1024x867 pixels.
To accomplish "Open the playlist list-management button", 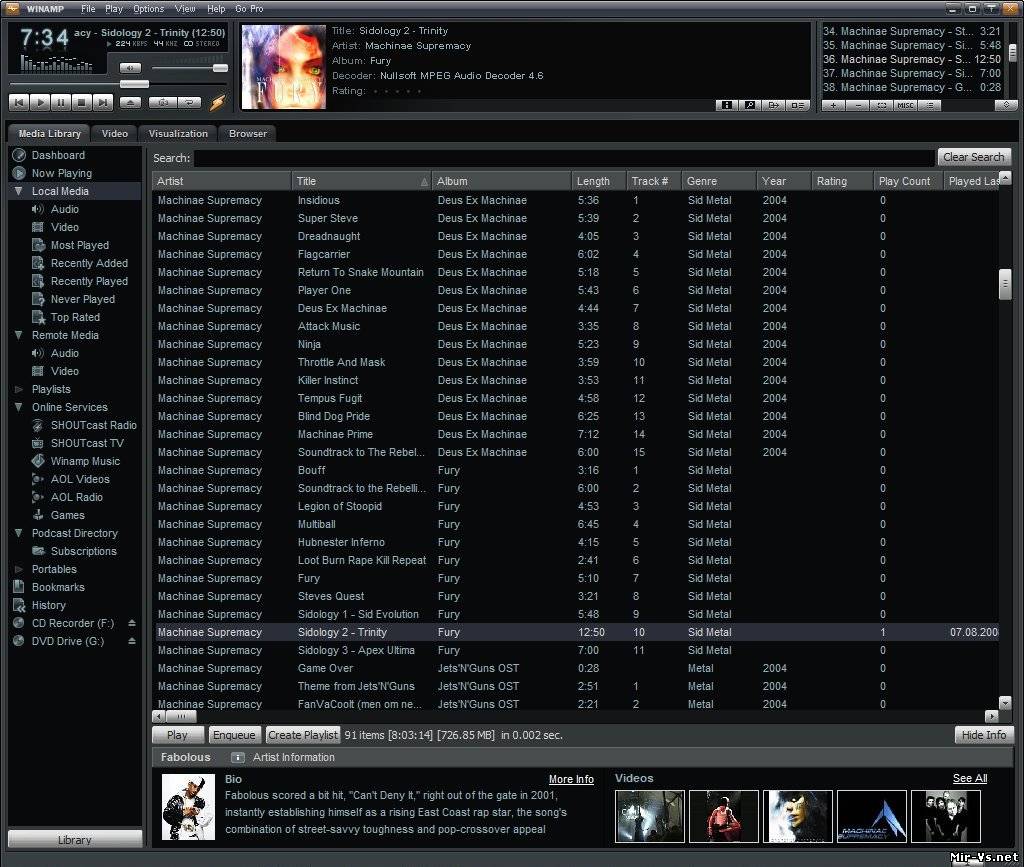I will pos(929,105).
